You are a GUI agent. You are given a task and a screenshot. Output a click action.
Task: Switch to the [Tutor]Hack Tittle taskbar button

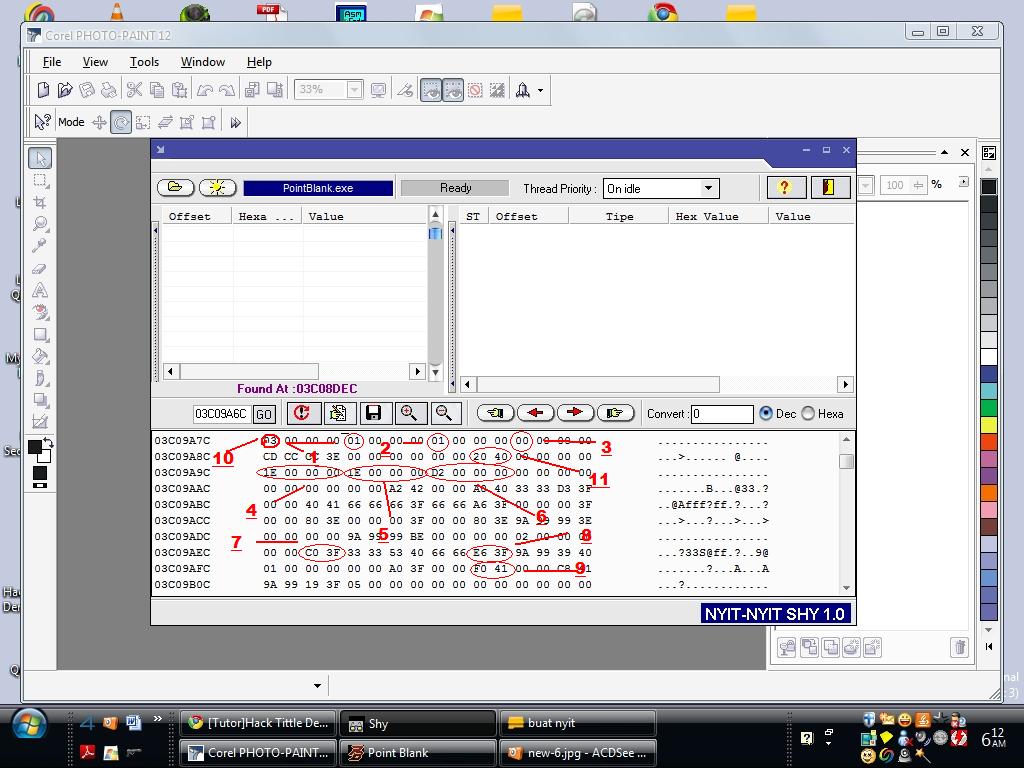(257, 723)
